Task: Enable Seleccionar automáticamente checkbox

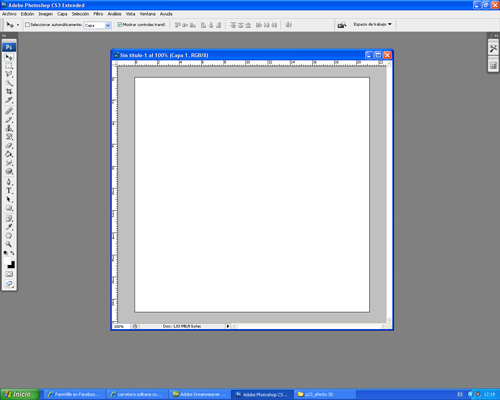Action: click(x=28, y=25)
